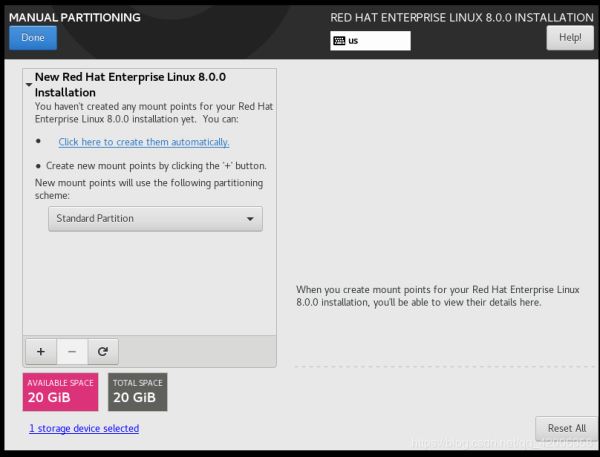Open the Standard Partition scheme dropdown
Viewport: 600px width, 457px height.
point(155,219)
